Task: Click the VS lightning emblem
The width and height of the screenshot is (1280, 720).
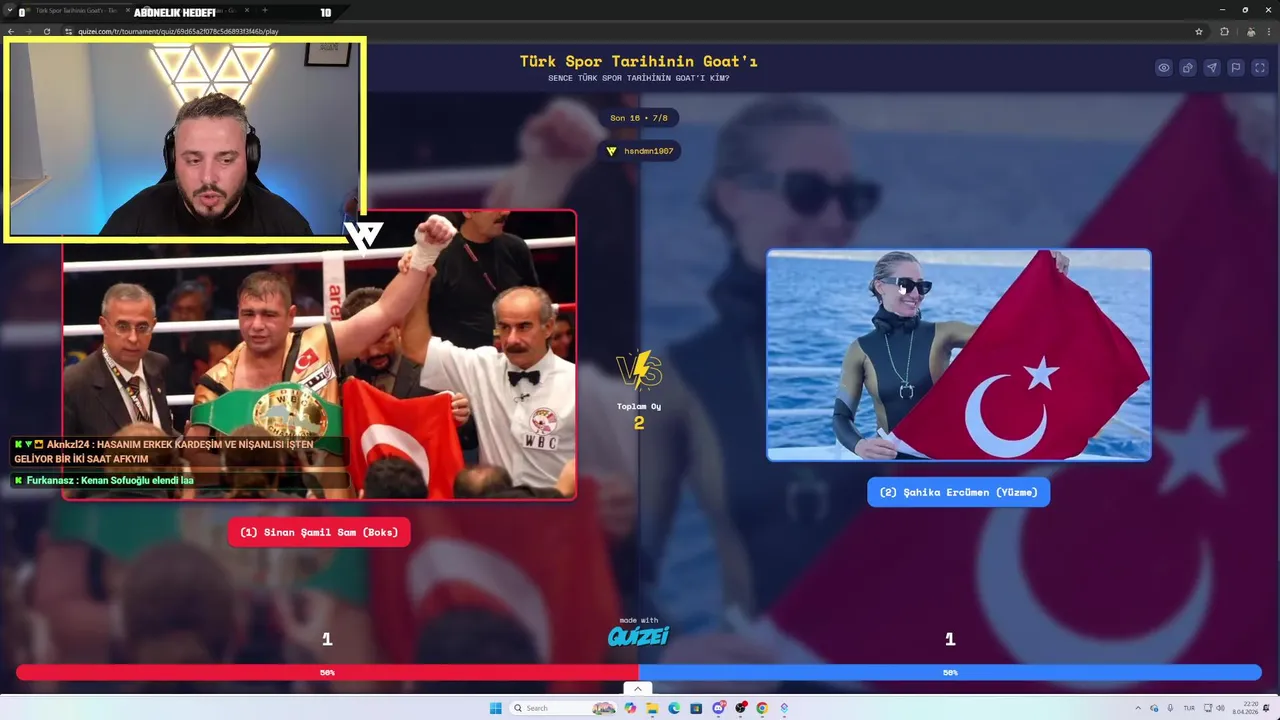Action: click(x=639, y=370)
